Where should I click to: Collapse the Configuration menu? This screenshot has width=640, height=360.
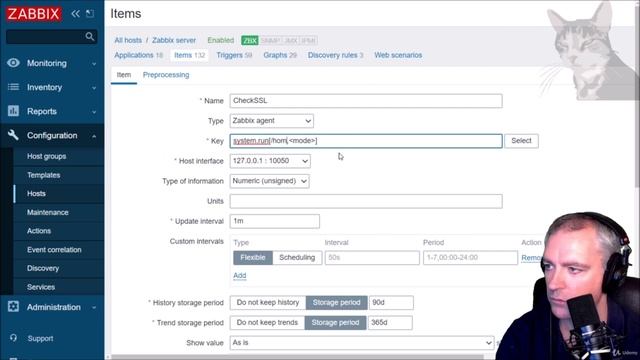click(94, 136)
